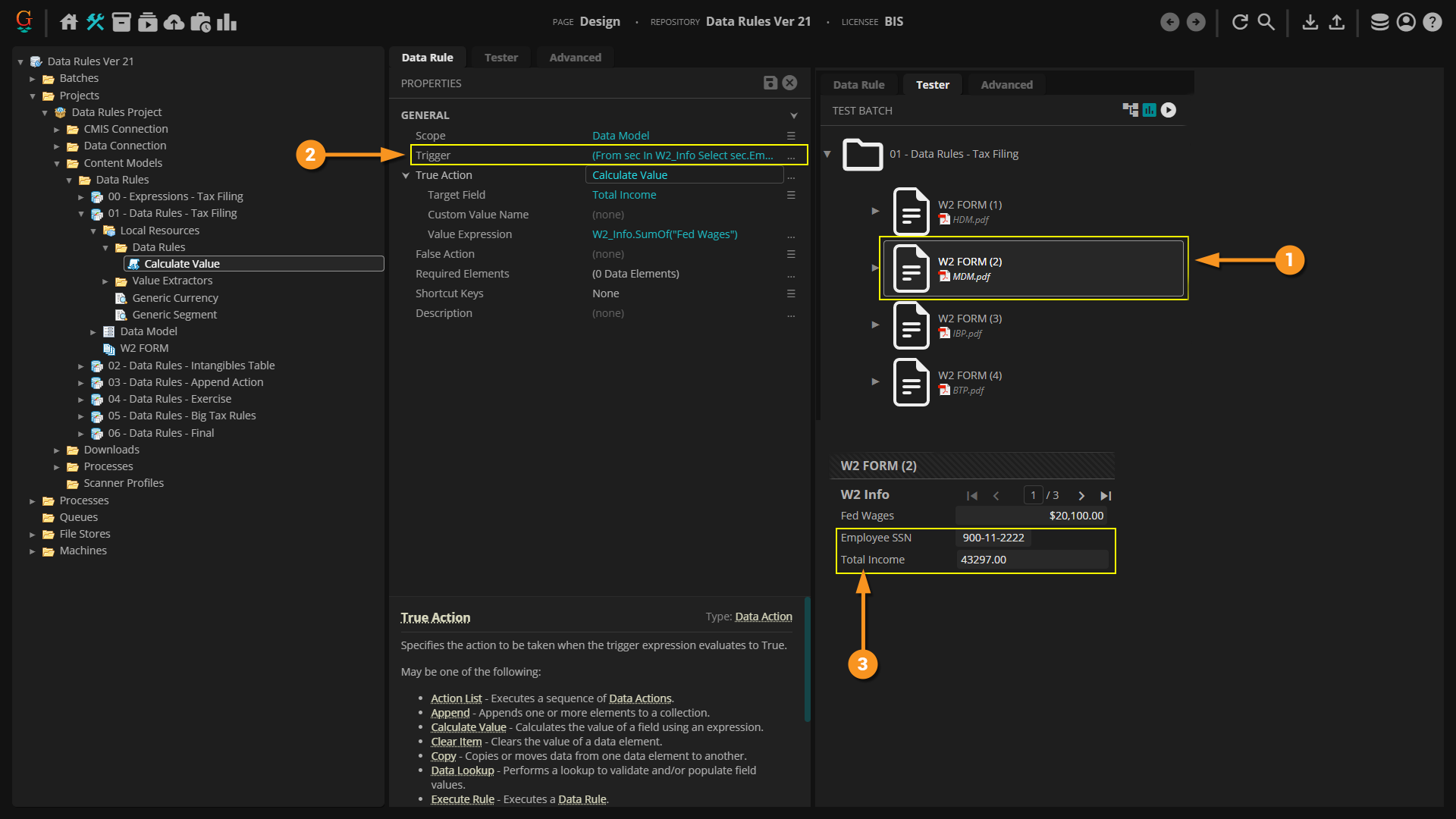Open the Design page wrench icon

pos(95,22)
